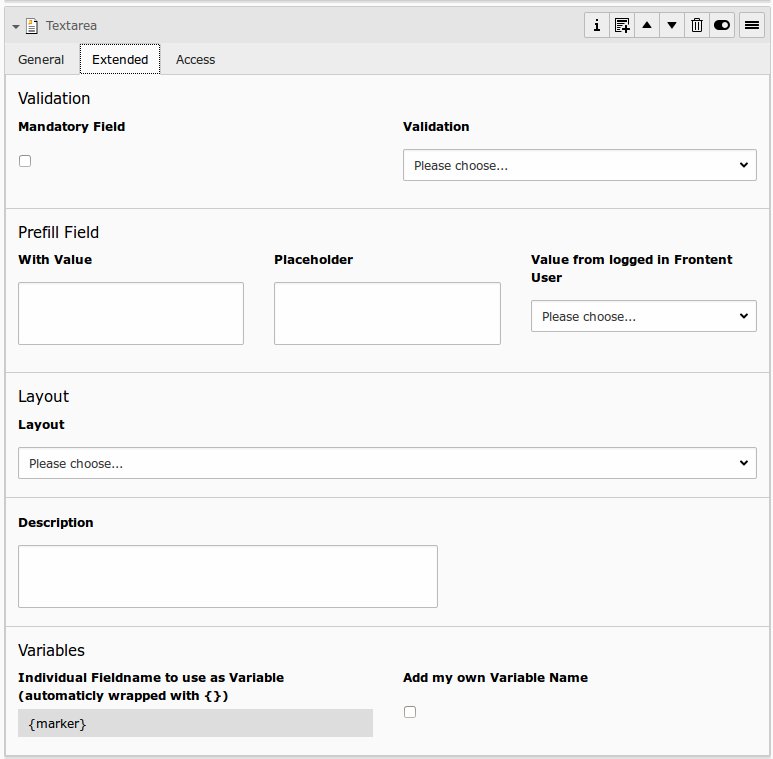Click the Placeholder text box
The image size is (773, 759).
click(x=387, y=313)
